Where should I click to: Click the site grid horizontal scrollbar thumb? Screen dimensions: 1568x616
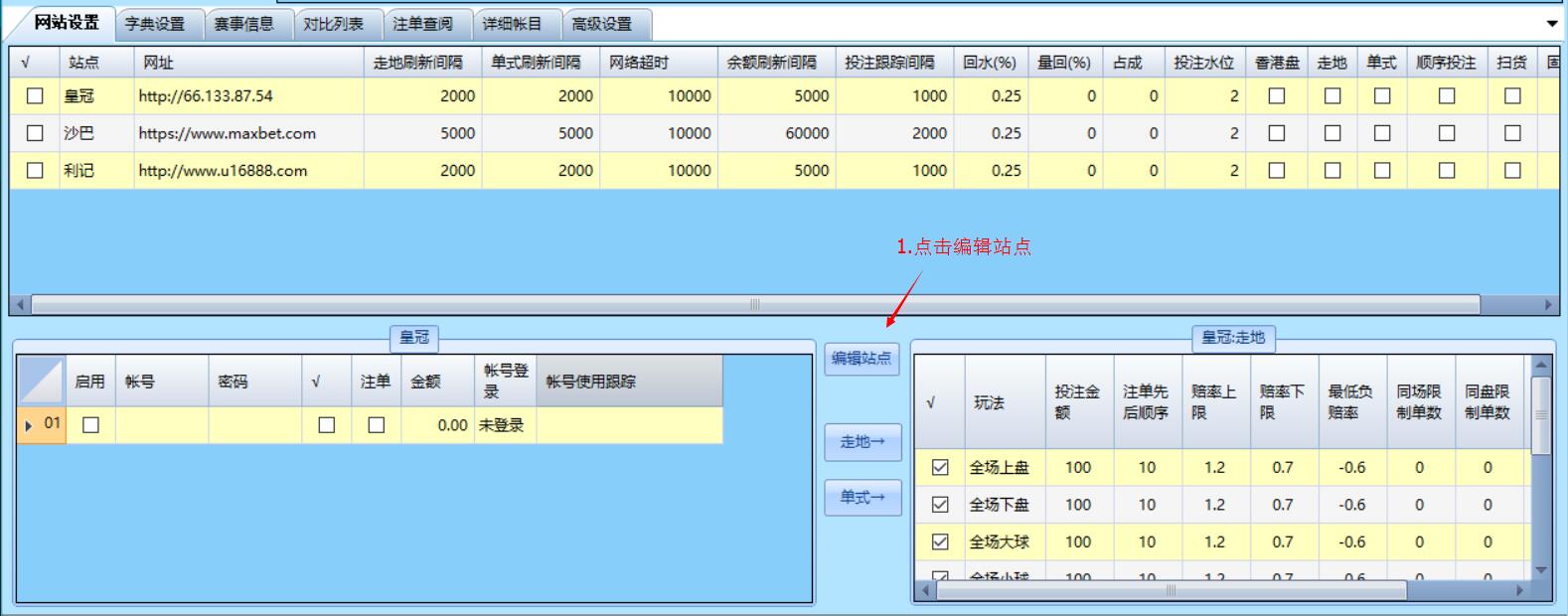[755, 304]
